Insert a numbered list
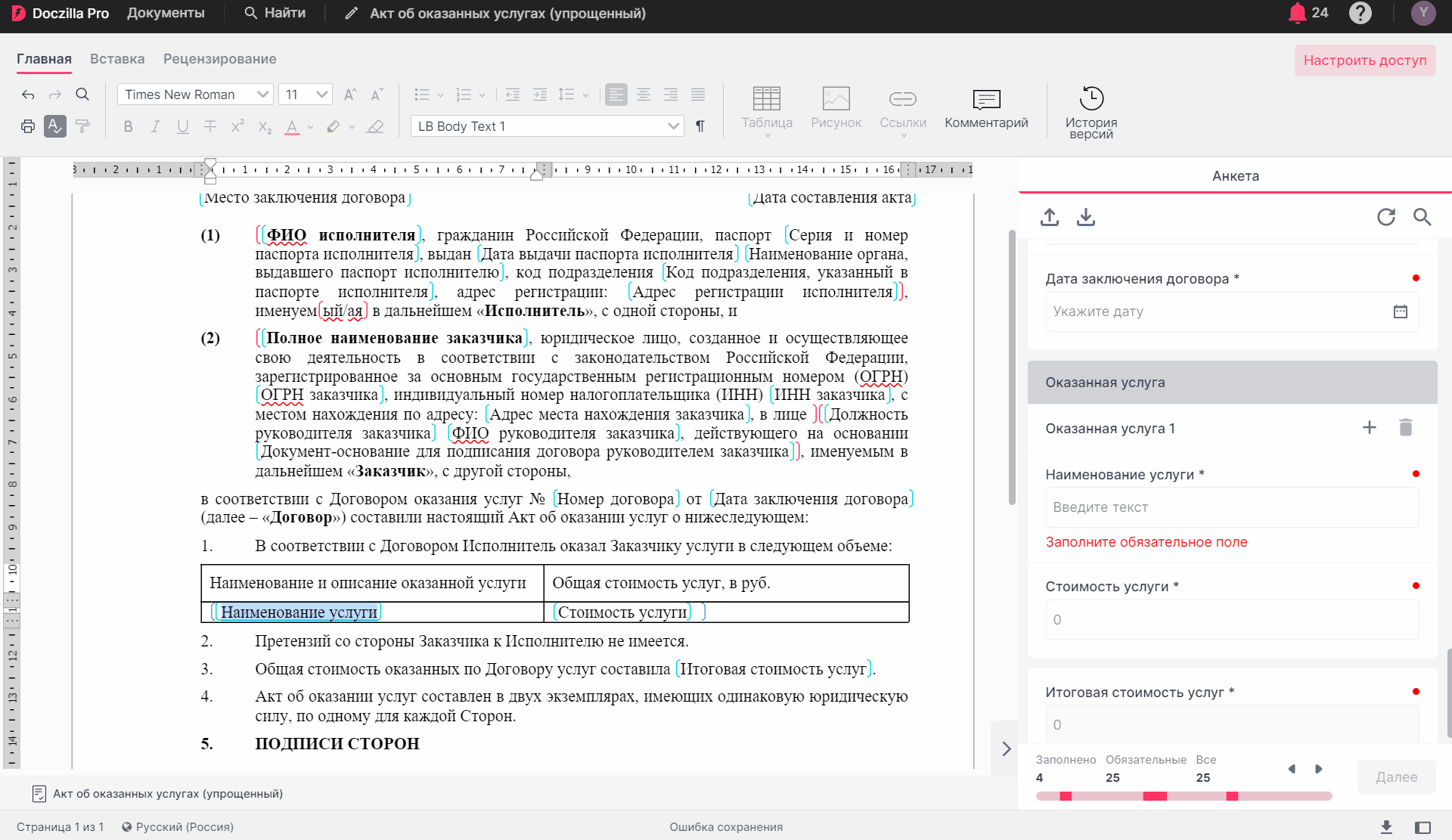The height and width of the screenshot is (840, 1452). click(464, 95)
